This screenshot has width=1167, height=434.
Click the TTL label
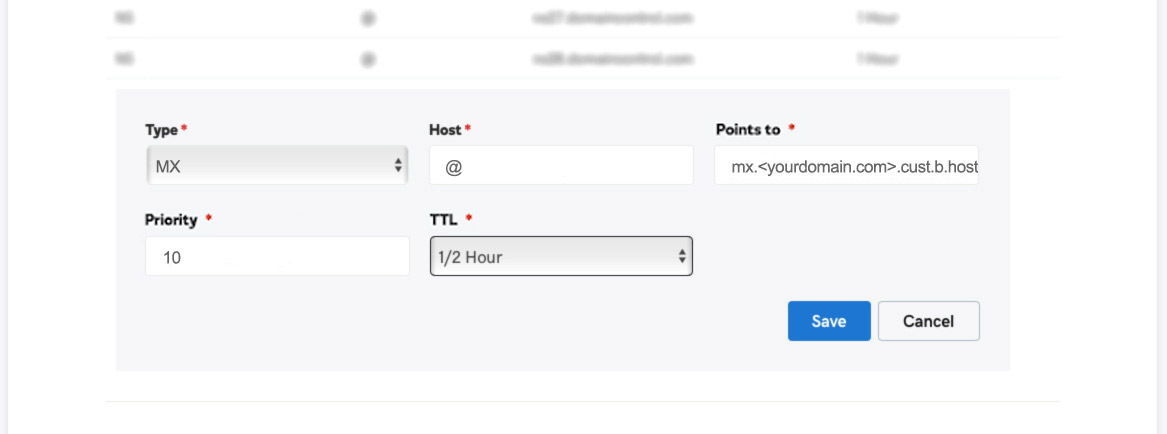tap(443, 220)
